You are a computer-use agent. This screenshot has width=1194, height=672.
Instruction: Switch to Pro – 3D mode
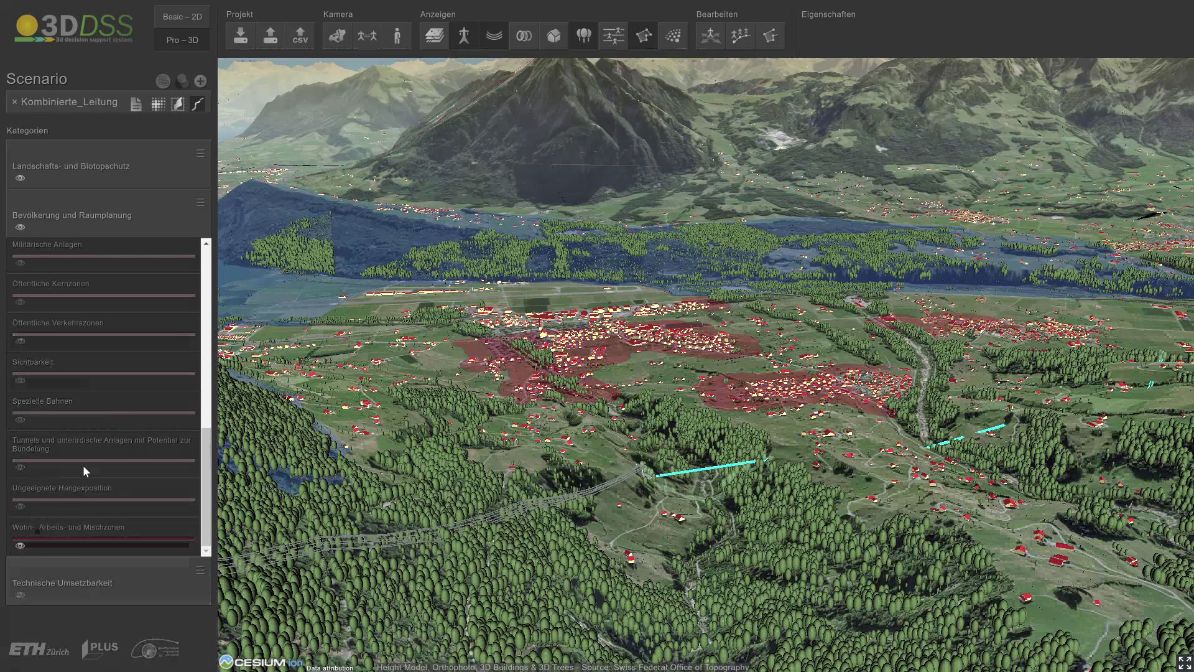coord(181,40)
